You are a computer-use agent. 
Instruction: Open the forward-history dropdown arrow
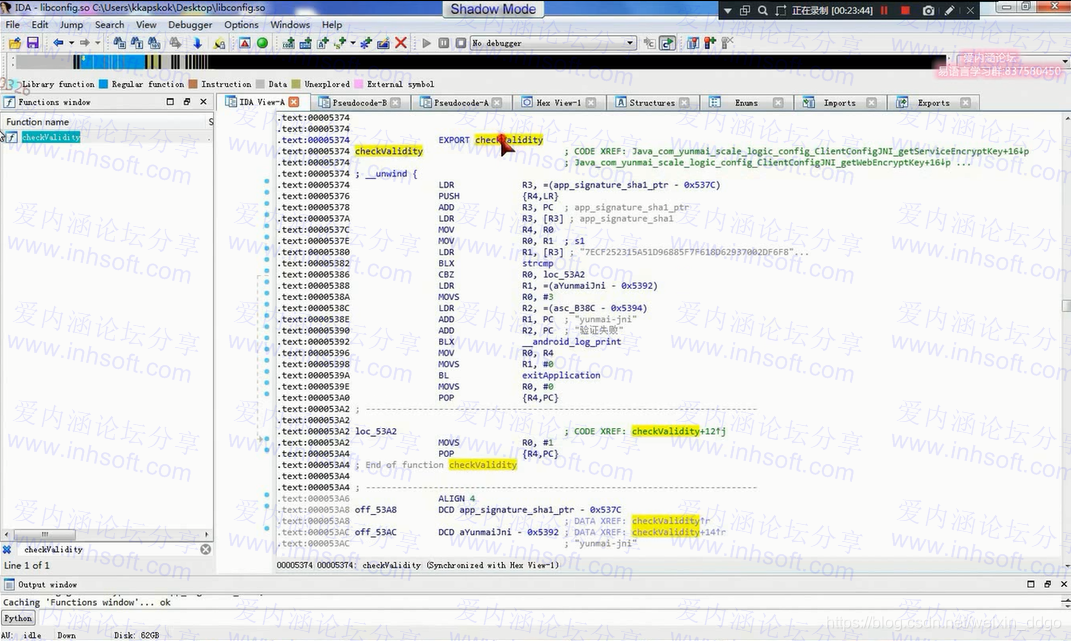pos(98,43)
